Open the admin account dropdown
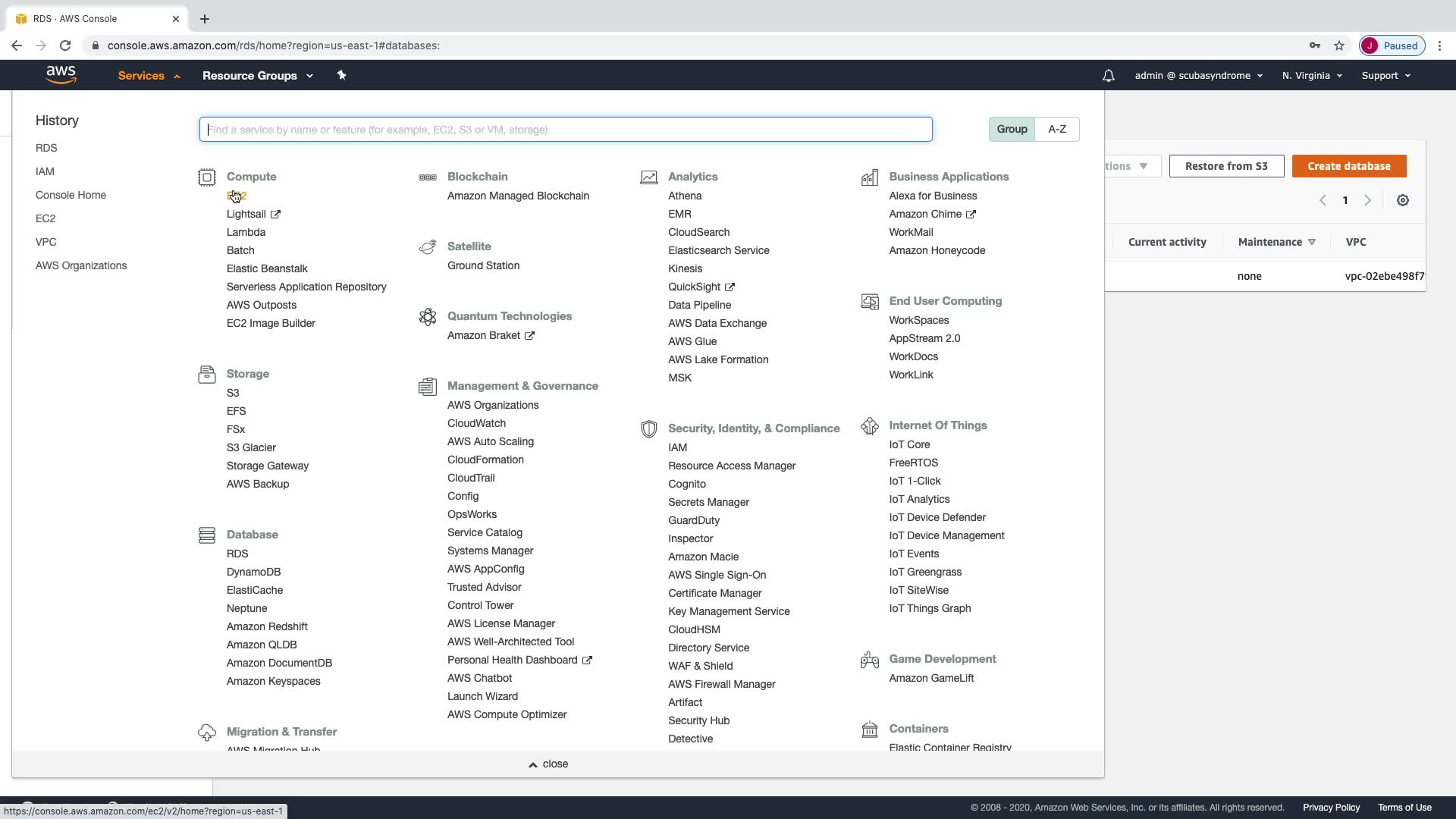Image resolution: width=1456 pixels, height=819 pixels. 1198,76
